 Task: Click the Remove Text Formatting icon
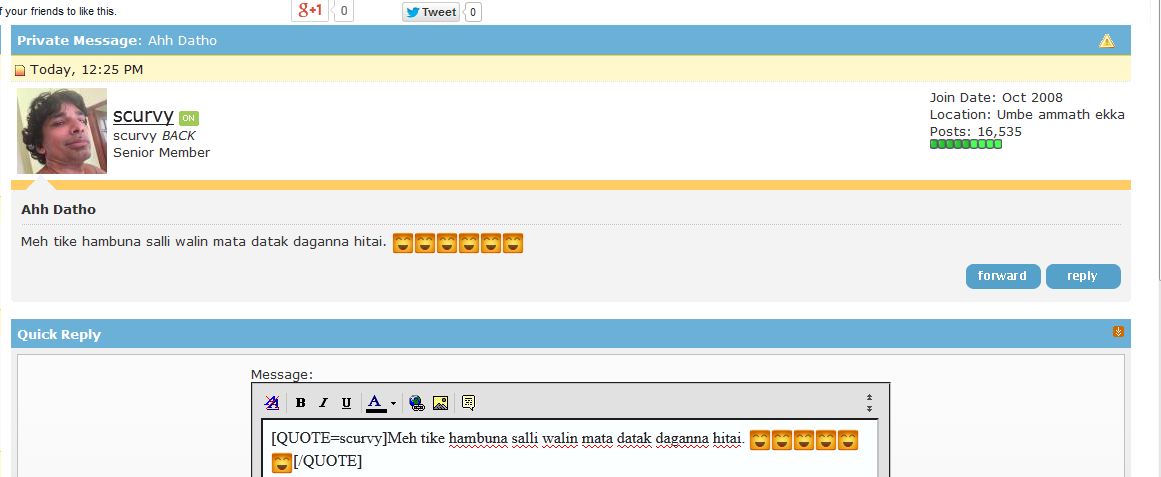272,403
